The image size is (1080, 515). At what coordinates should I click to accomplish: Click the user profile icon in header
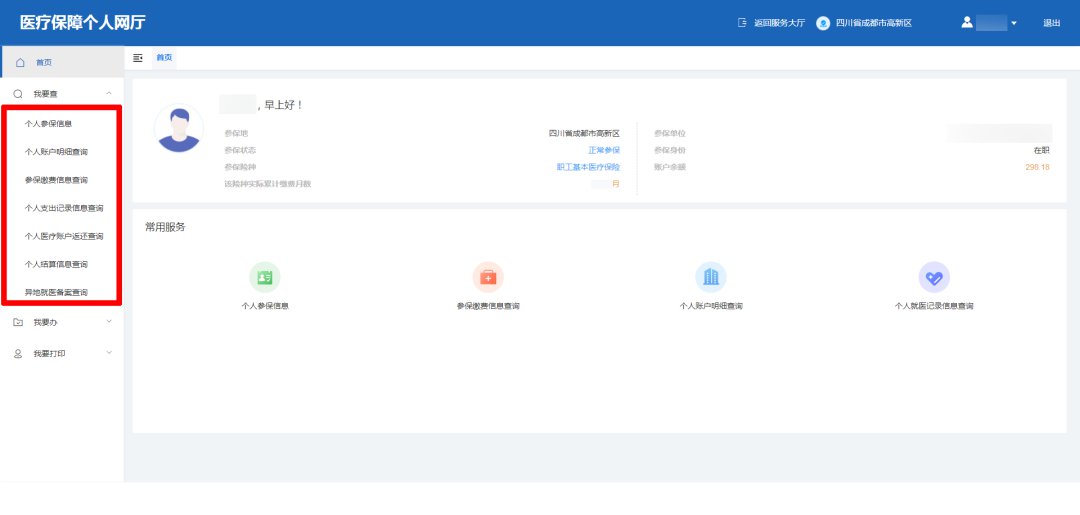point(967,22)
